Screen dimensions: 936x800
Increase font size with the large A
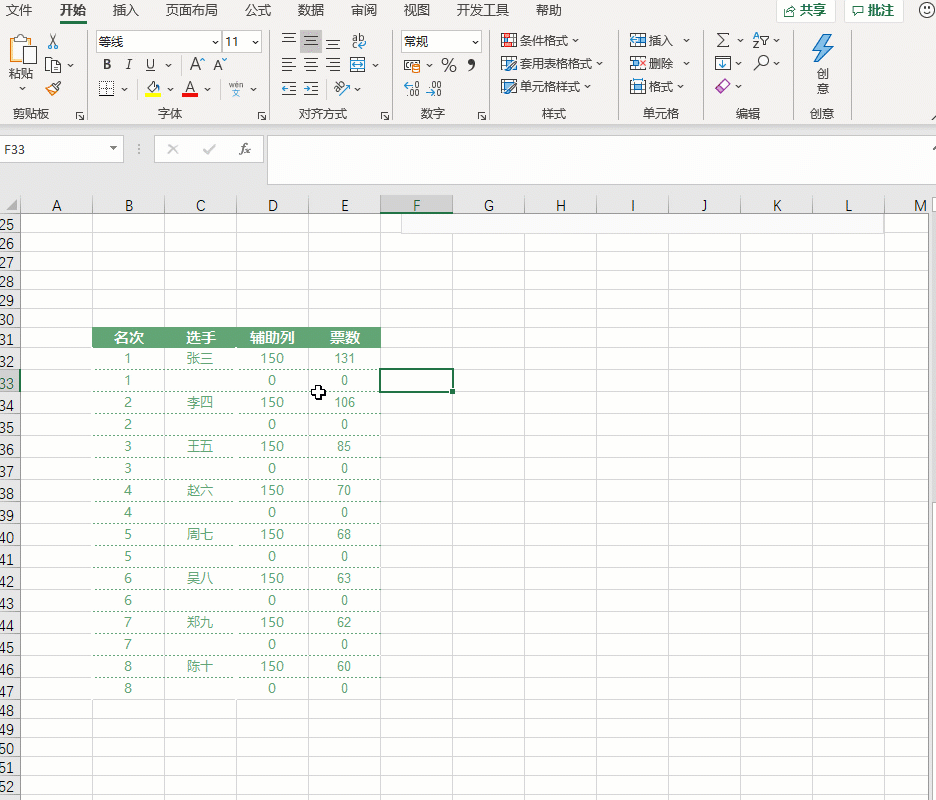(x=196, y=64)
